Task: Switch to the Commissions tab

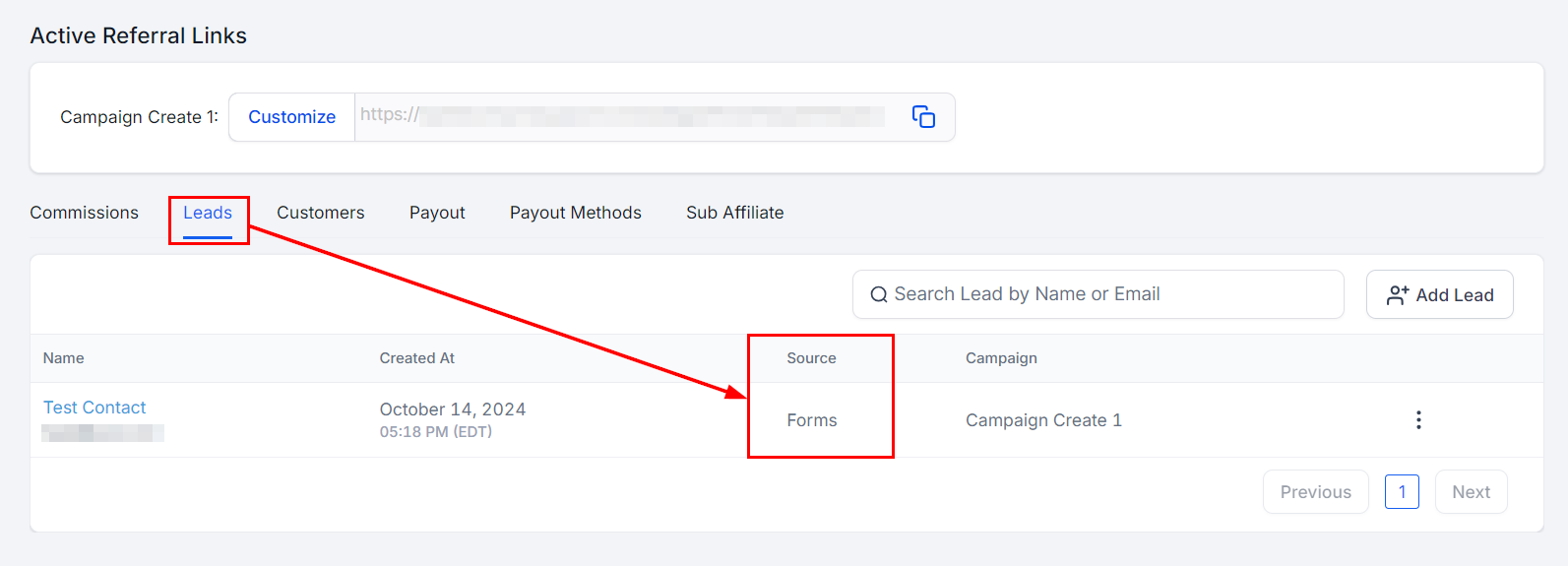Action: (85, 213)
